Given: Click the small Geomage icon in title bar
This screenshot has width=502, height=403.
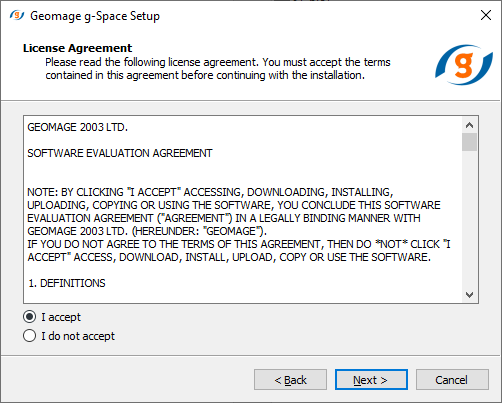Looking at the screenshot, I should pyautogui.click(x=17, y=15).
